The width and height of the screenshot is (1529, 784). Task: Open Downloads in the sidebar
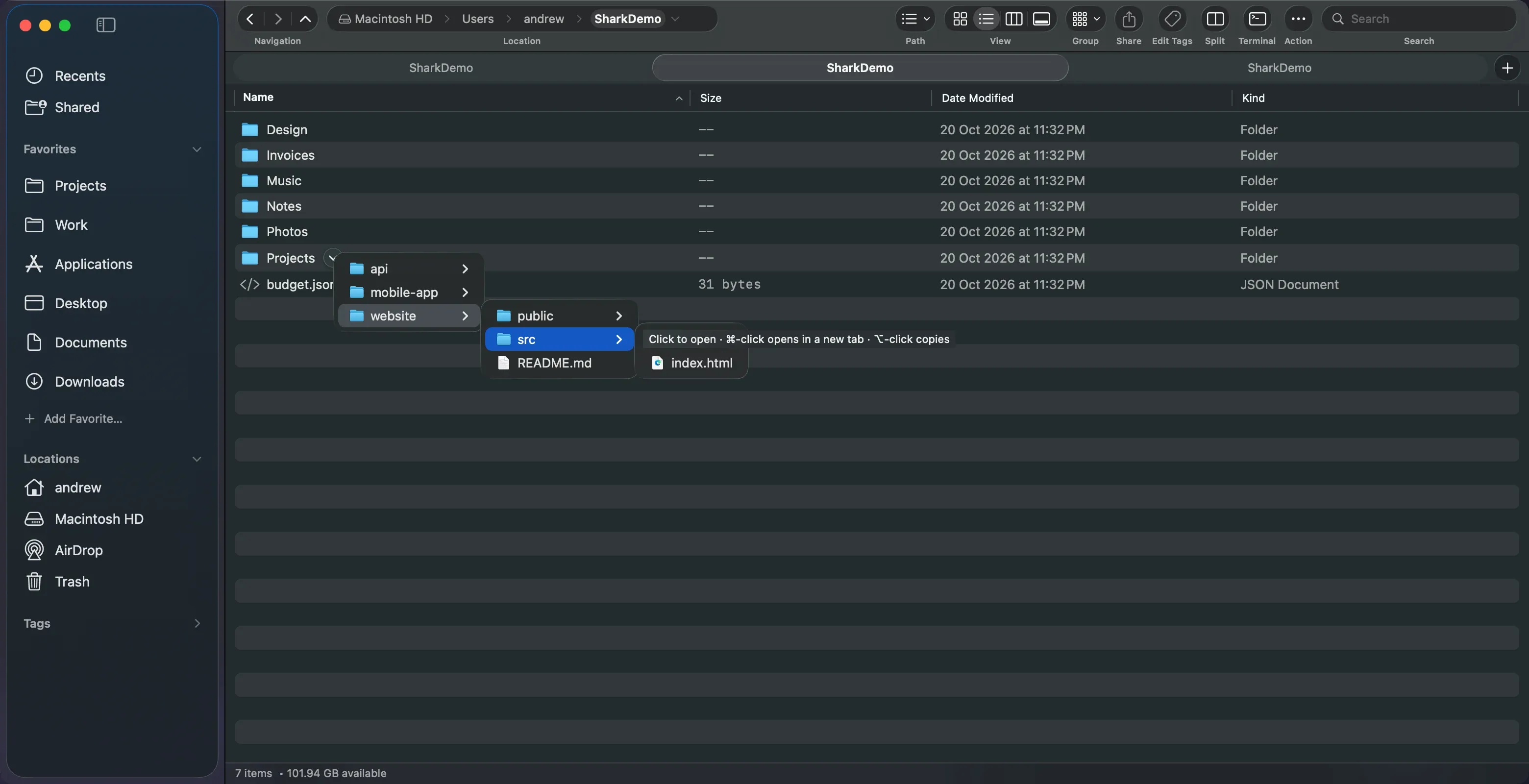(x=75, y=382)
